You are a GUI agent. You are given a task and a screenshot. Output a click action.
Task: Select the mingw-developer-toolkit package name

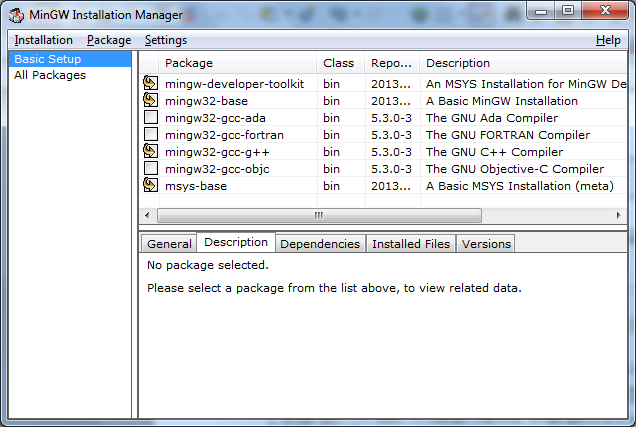click(234, 84)
